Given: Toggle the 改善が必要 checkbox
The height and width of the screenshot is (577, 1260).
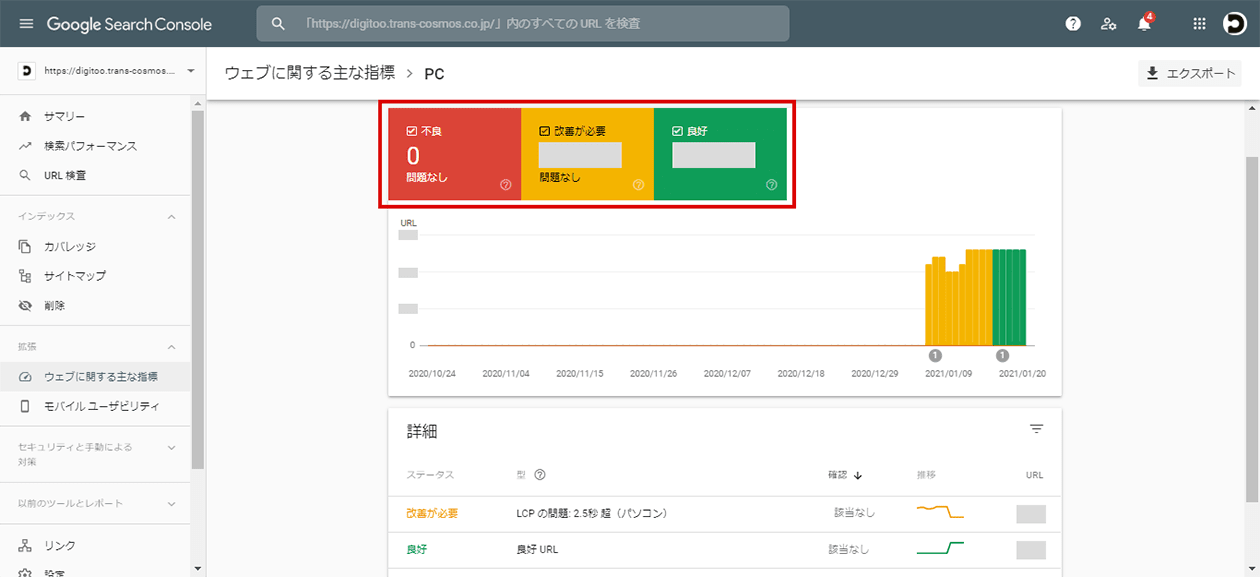Looking at the screenshot, I should [544, 131].
